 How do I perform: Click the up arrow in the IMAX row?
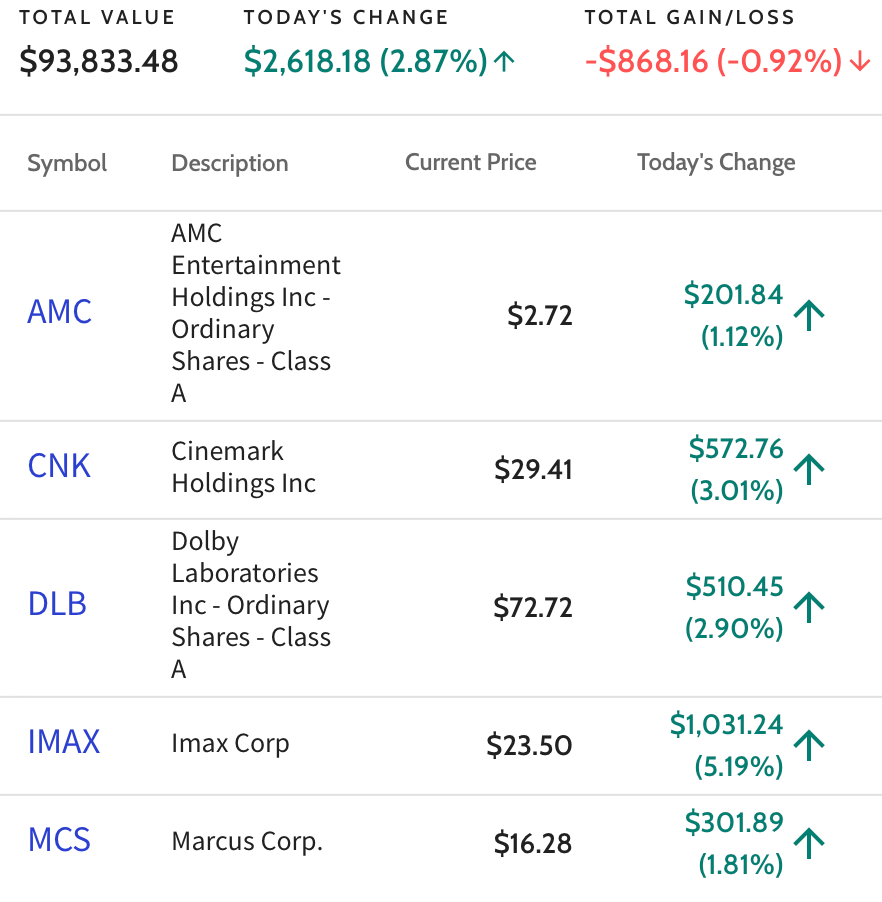(x=809, y=746)
